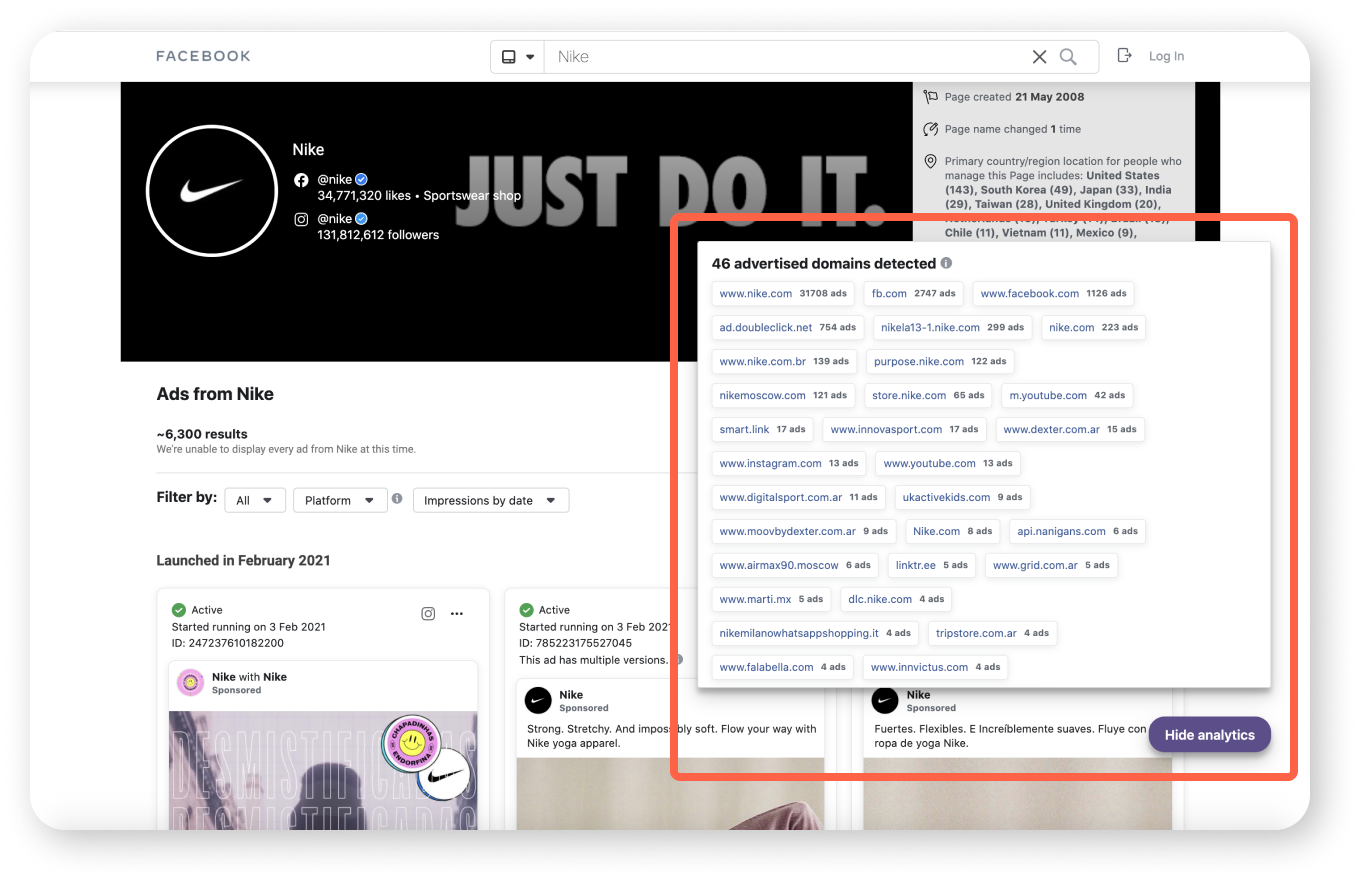This screenshot has width=1360, height=880.
Task: Open the three-dot menu on first ad card
Action: pos(457,614)
